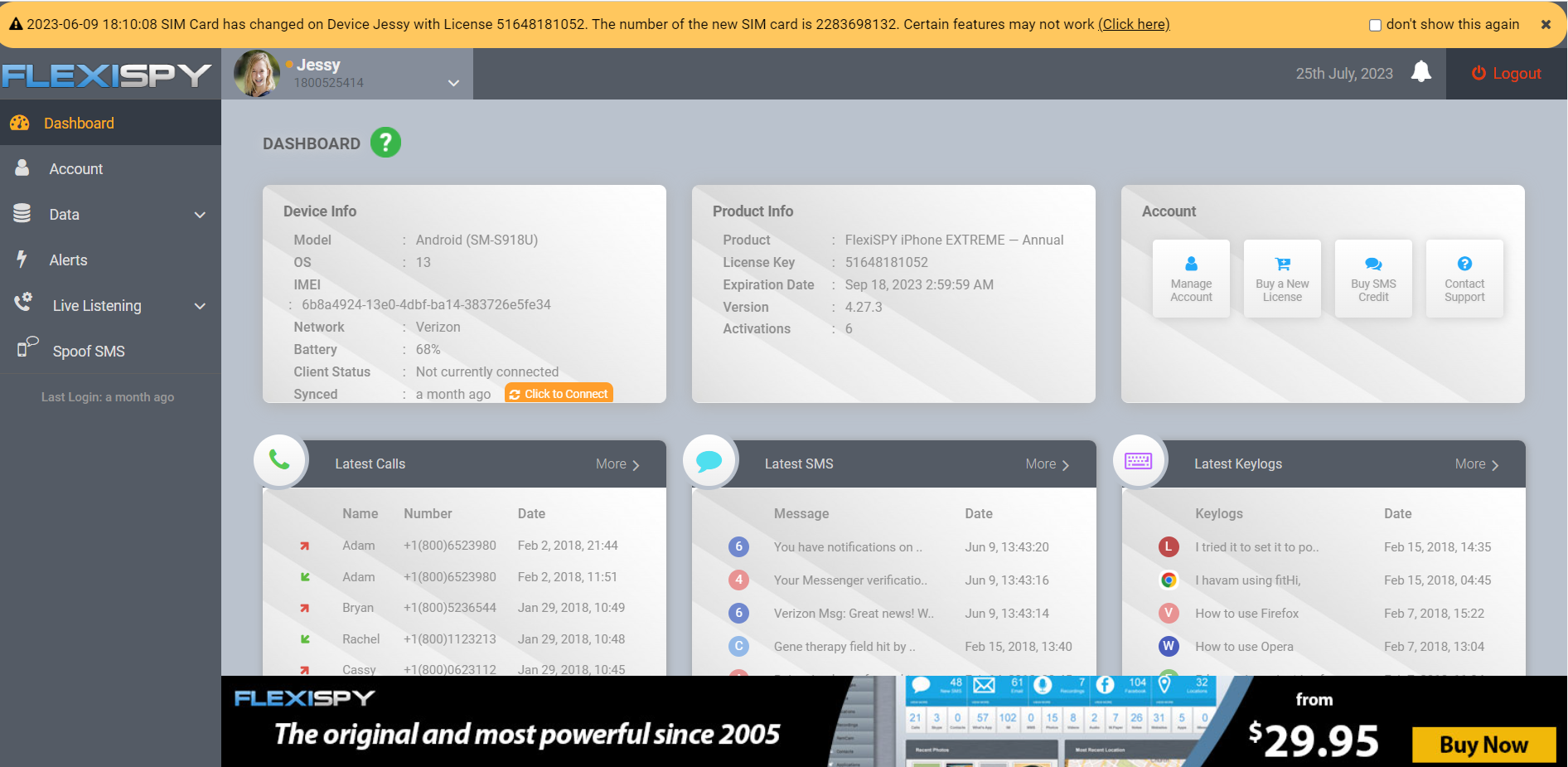Click the IMEI value 6b8a4924-13e0-4dbf-ba14-383726e5fe34

point(426,304)
